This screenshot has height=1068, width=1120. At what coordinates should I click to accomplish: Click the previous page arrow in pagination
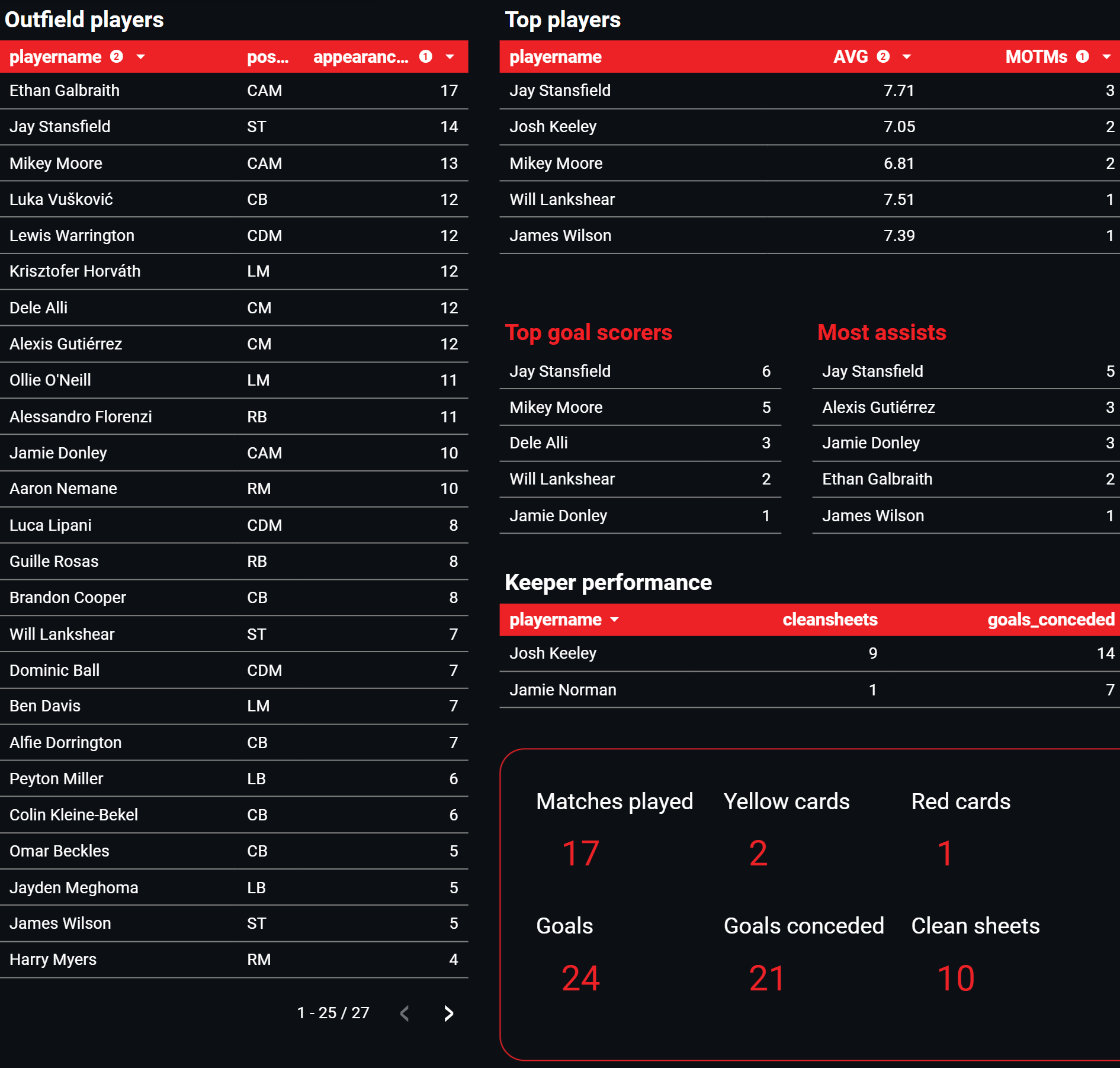point(405,1014)
